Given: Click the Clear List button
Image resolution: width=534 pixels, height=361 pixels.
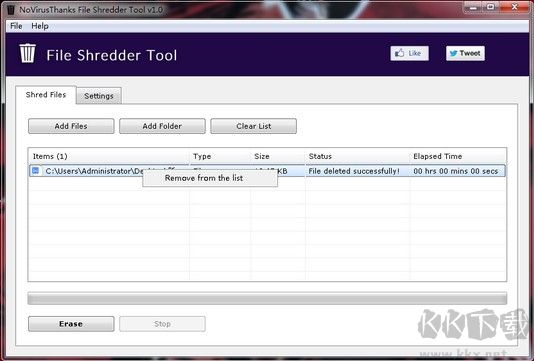Looking at the screenshot, I should click(253, 126).
